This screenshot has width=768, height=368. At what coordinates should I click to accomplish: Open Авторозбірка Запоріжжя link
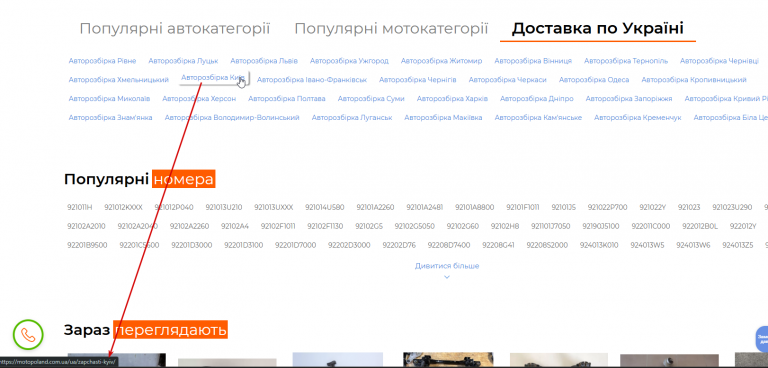[629, 98]
